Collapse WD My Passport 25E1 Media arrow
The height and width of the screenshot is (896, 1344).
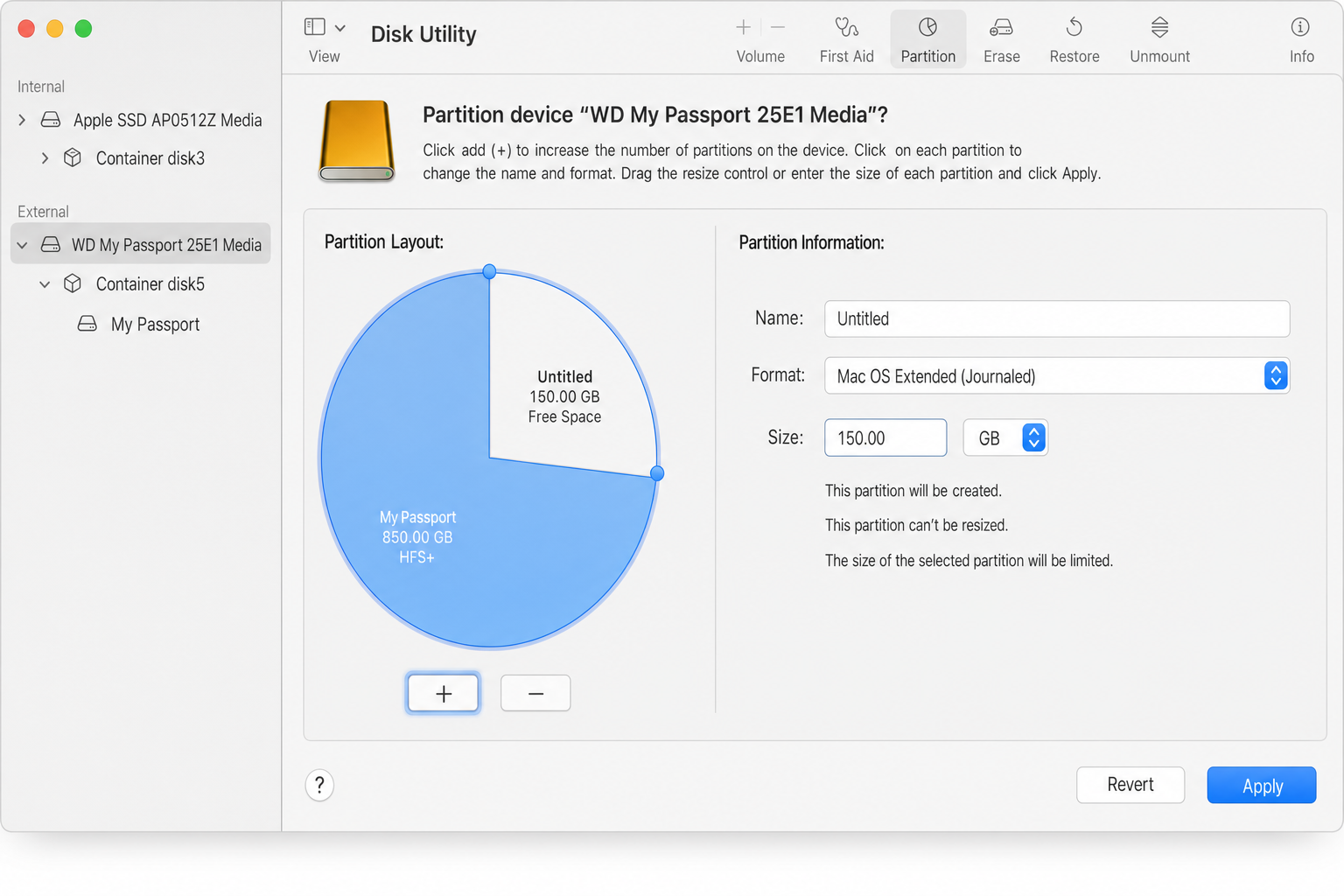pos(22,245)
